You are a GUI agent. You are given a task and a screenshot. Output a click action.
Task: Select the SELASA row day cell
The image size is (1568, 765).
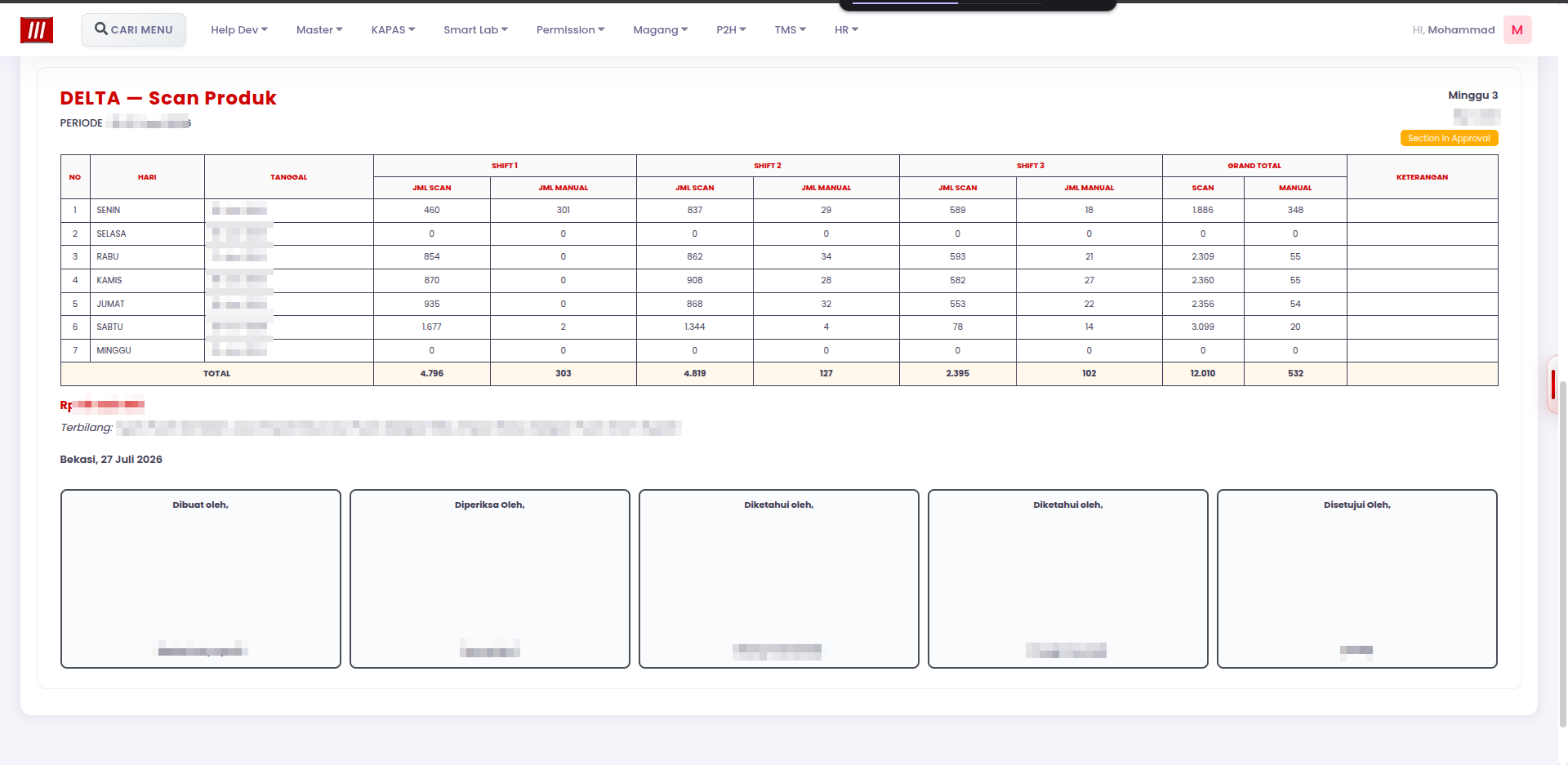(147, 234)
